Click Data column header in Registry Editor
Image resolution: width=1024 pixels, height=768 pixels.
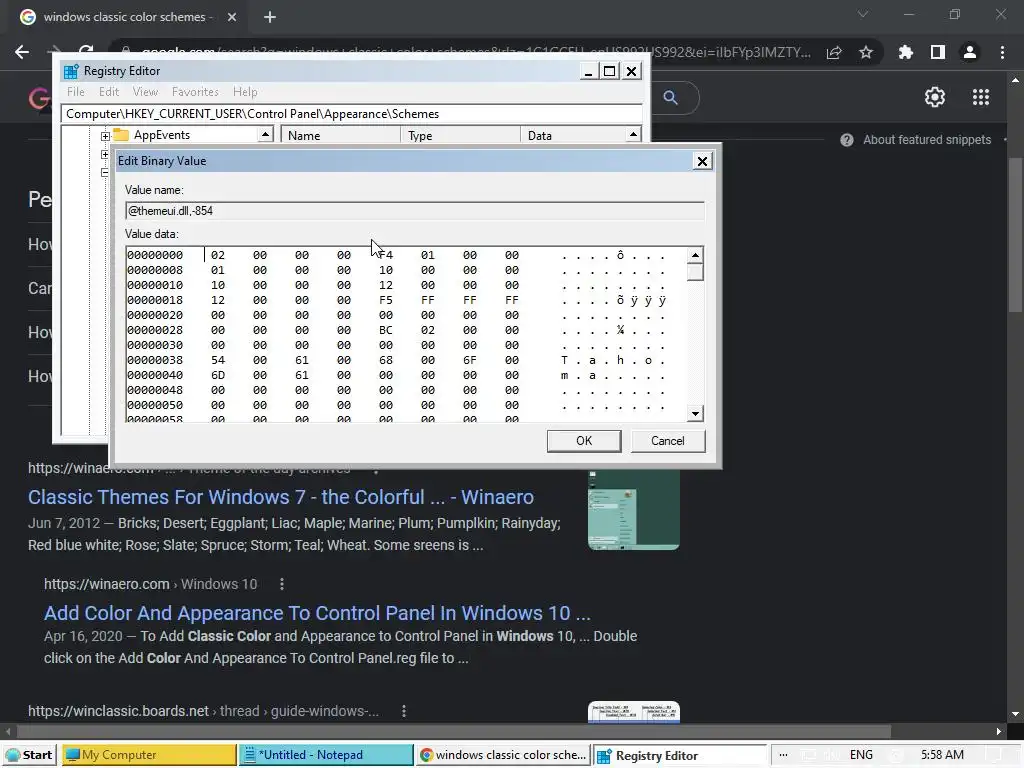coord(573,135)
